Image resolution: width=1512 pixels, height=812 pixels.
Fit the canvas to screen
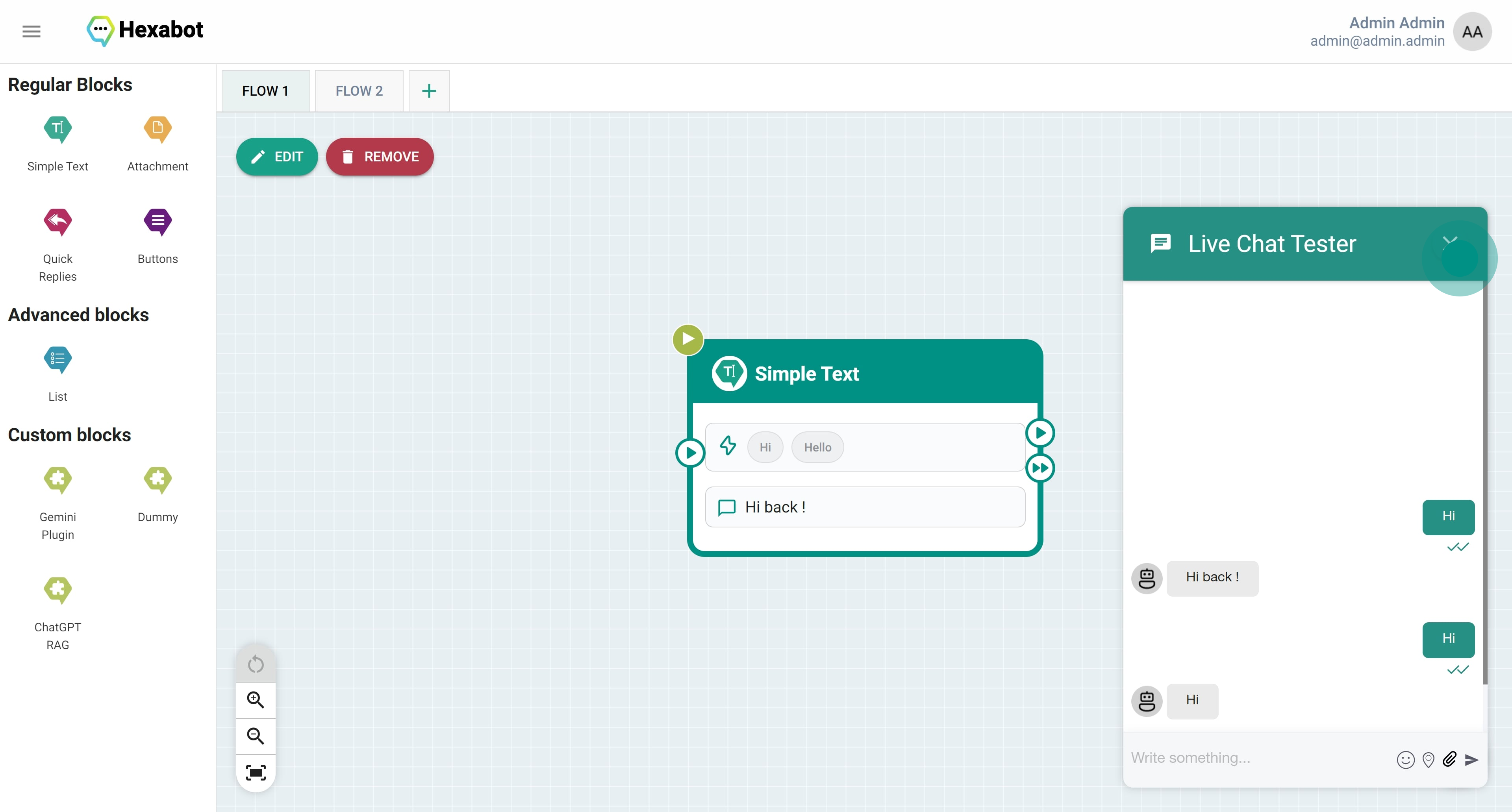point(255,772)
